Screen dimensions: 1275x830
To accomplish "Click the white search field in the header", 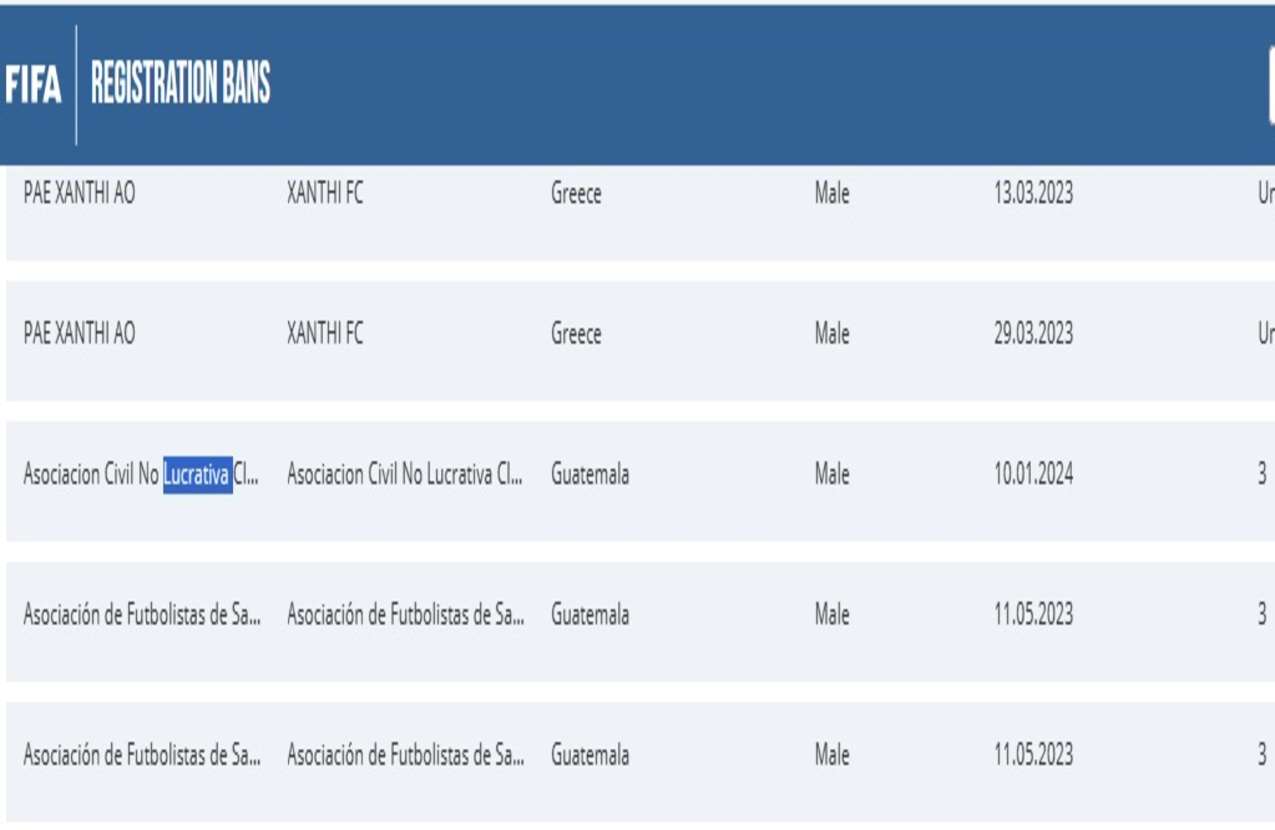I will (1271, 85).
